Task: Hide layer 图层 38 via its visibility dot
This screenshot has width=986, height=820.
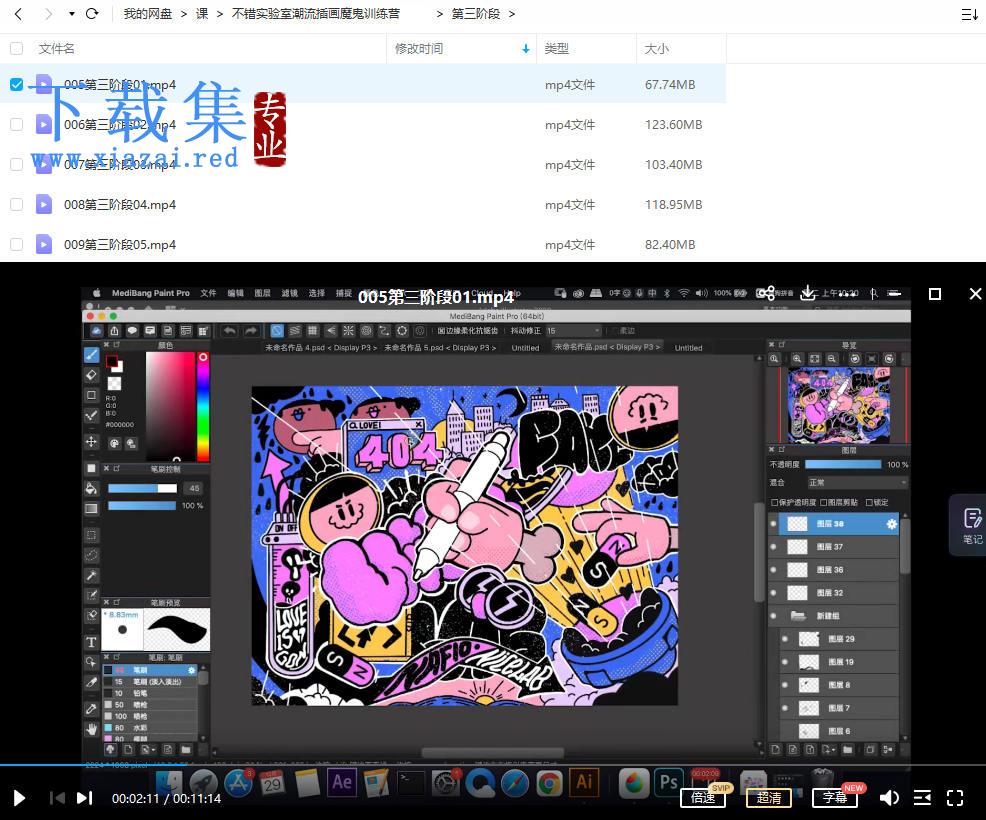Action: point(773,524)
